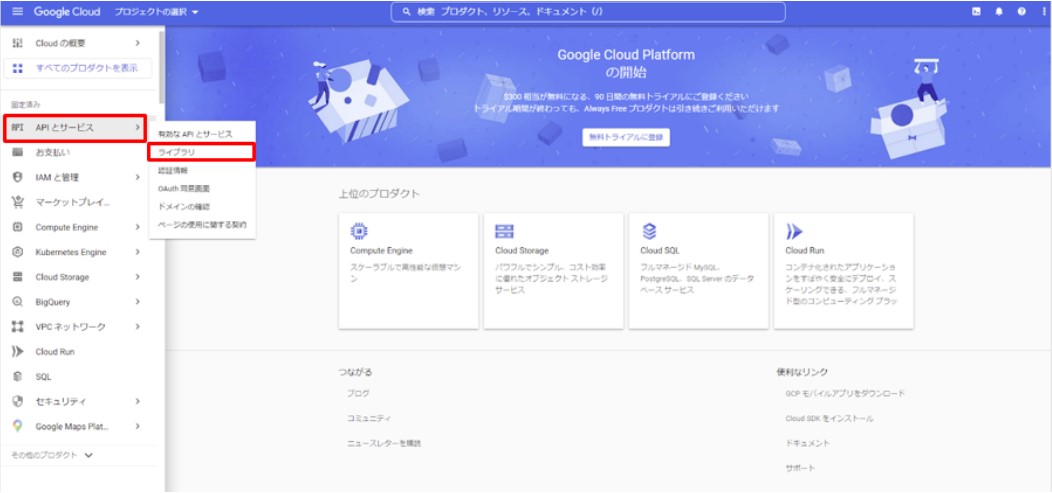The height and width of the screenshot is (493, 1052).
Task: Expand Kubernetes Engine chevron
Action: click(x=137, y=252)
